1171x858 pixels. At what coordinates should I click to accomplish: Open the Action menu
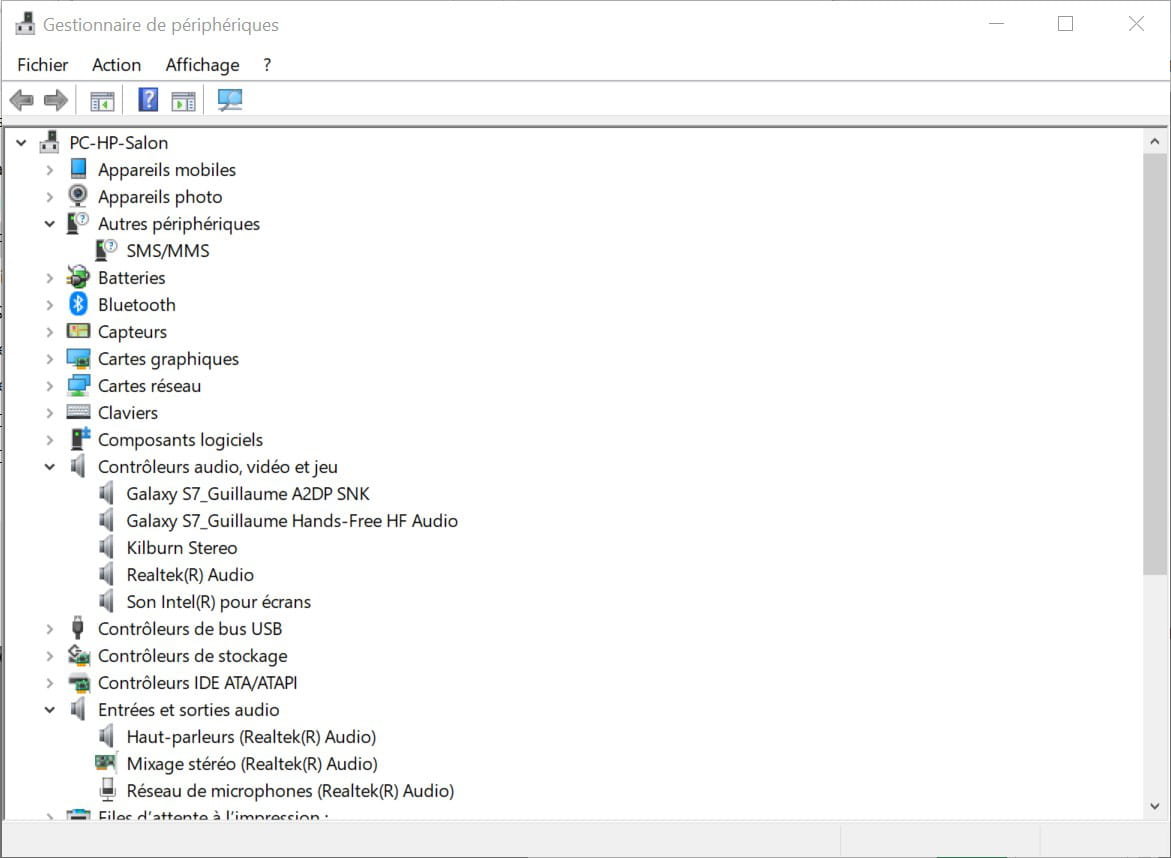coord(117,65)
